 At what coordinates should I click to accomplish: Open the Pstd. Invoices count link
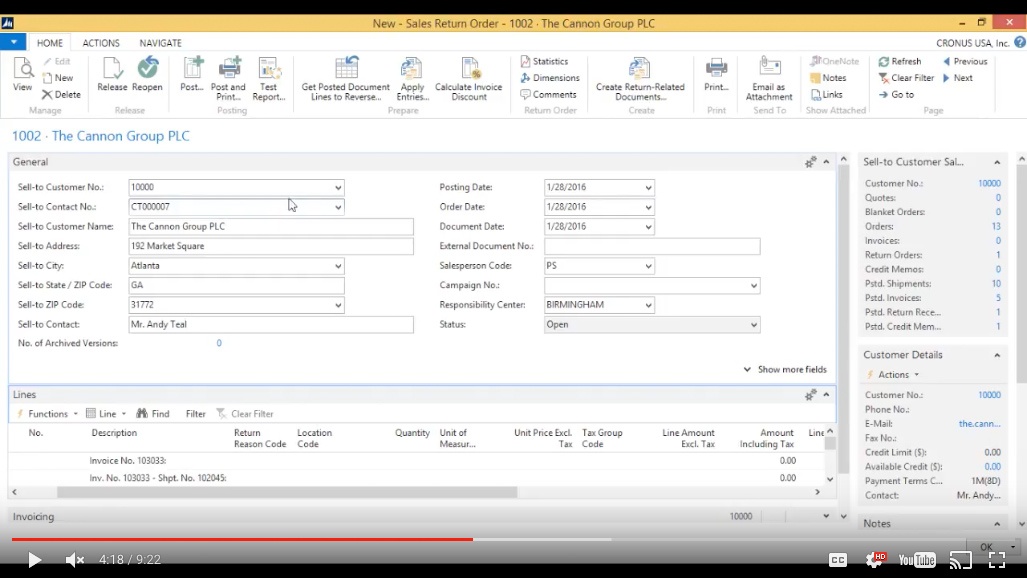point(998,298)
